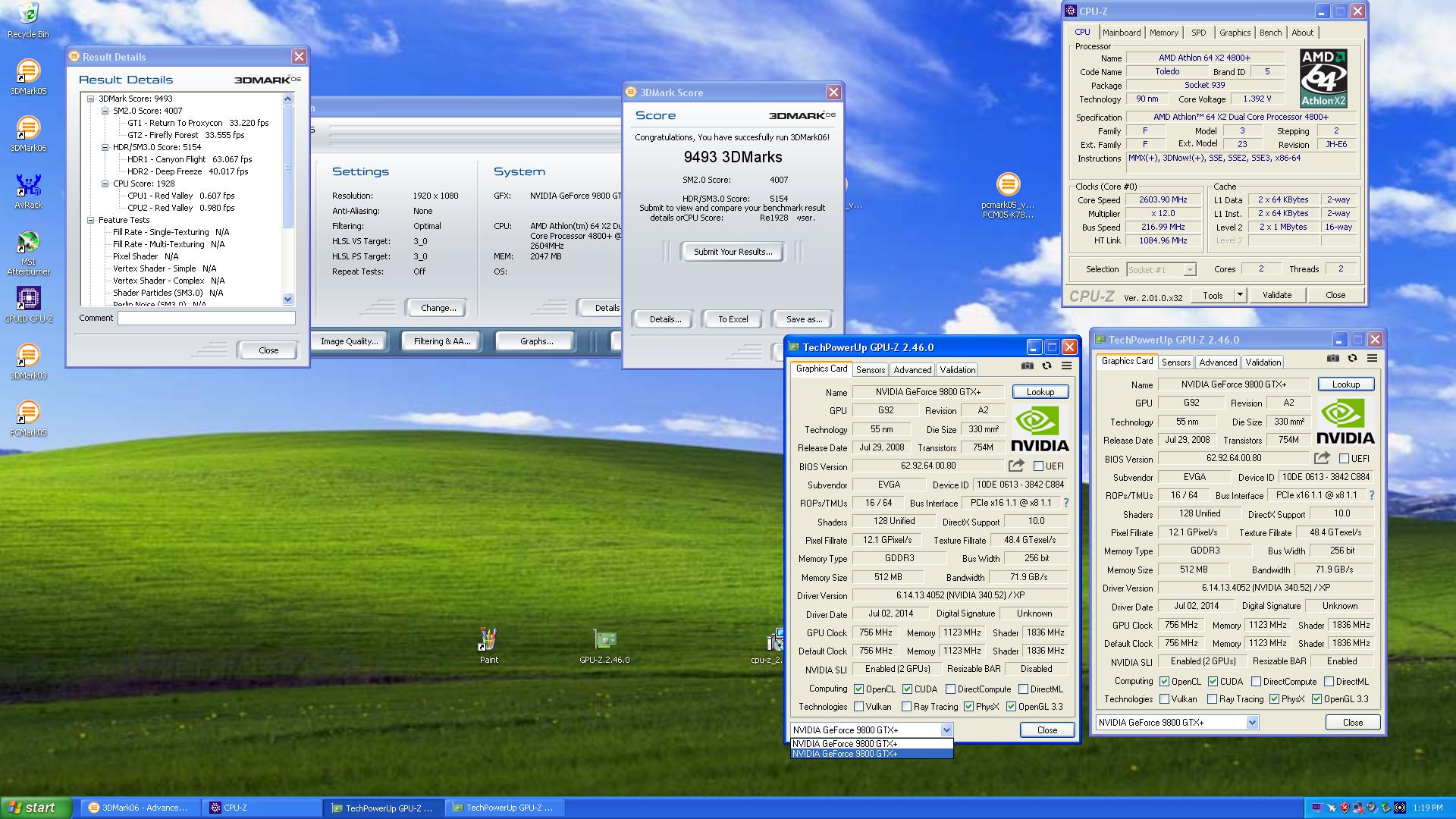The image size is (1456, 819).
Task: Toggle UEFI checkbox in left GPU-Z window
Action: (1038, 466)
